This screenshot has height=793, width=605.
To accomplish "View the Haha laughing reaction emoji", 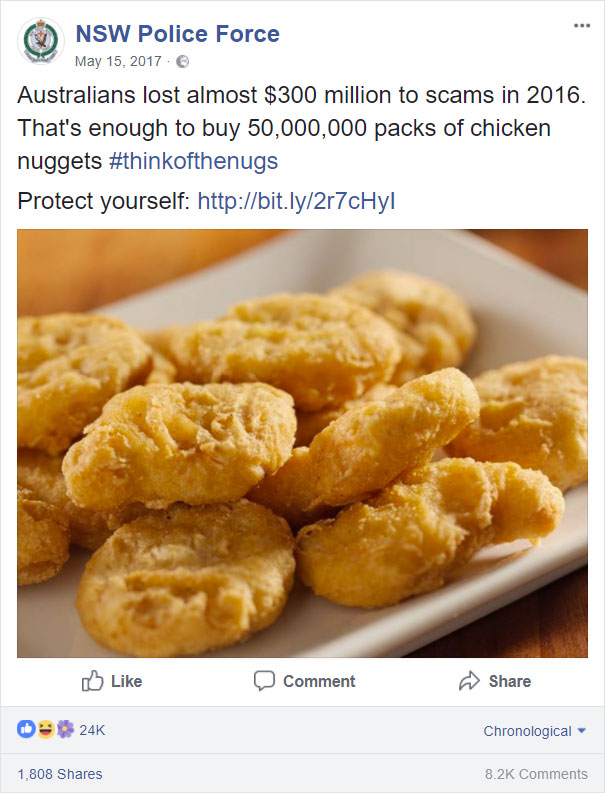I will tap(46, 729).
